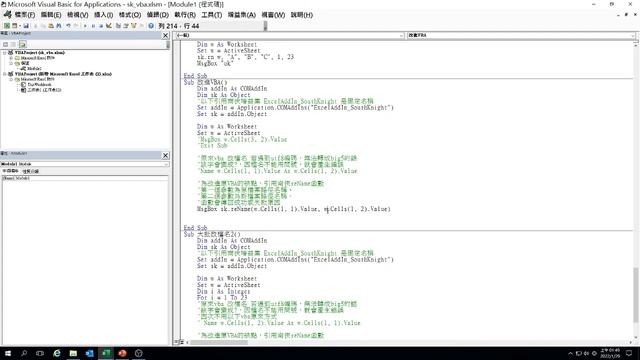This screenshot has width=640, height=360.
Task: Open the 插入(I) menu
Action: tap(103, 15)
